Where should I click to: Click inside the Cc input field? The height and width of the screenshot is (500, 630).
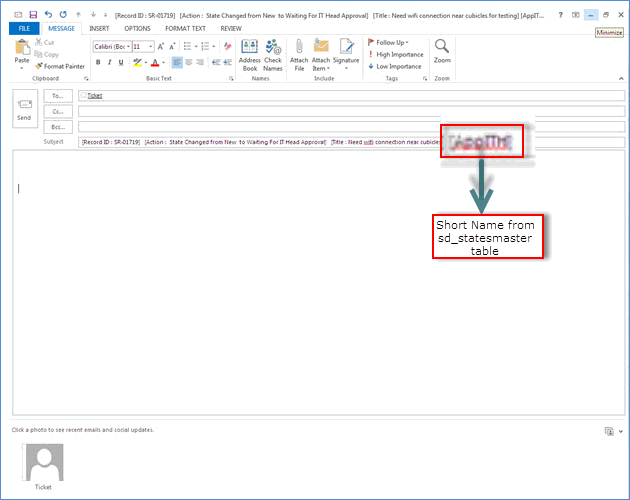(350, 111)
